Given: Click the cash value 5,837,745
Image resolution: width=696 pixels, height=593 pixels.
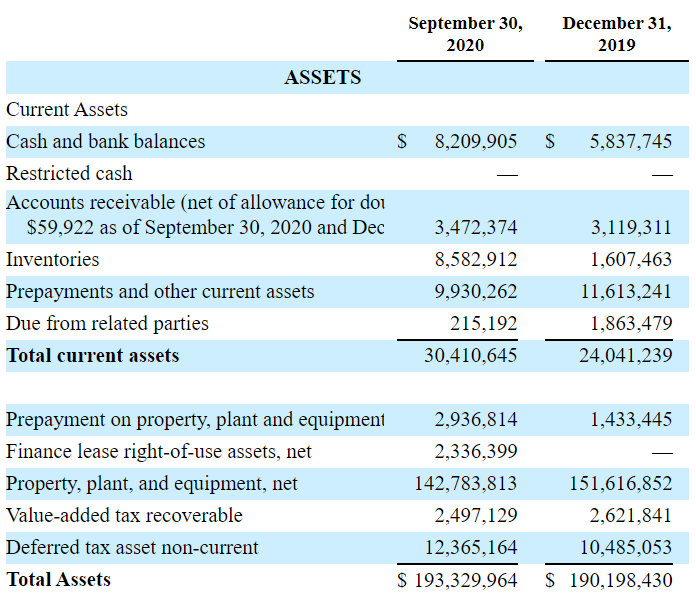Looking at the screenshot, I should [x=631, y=142].
